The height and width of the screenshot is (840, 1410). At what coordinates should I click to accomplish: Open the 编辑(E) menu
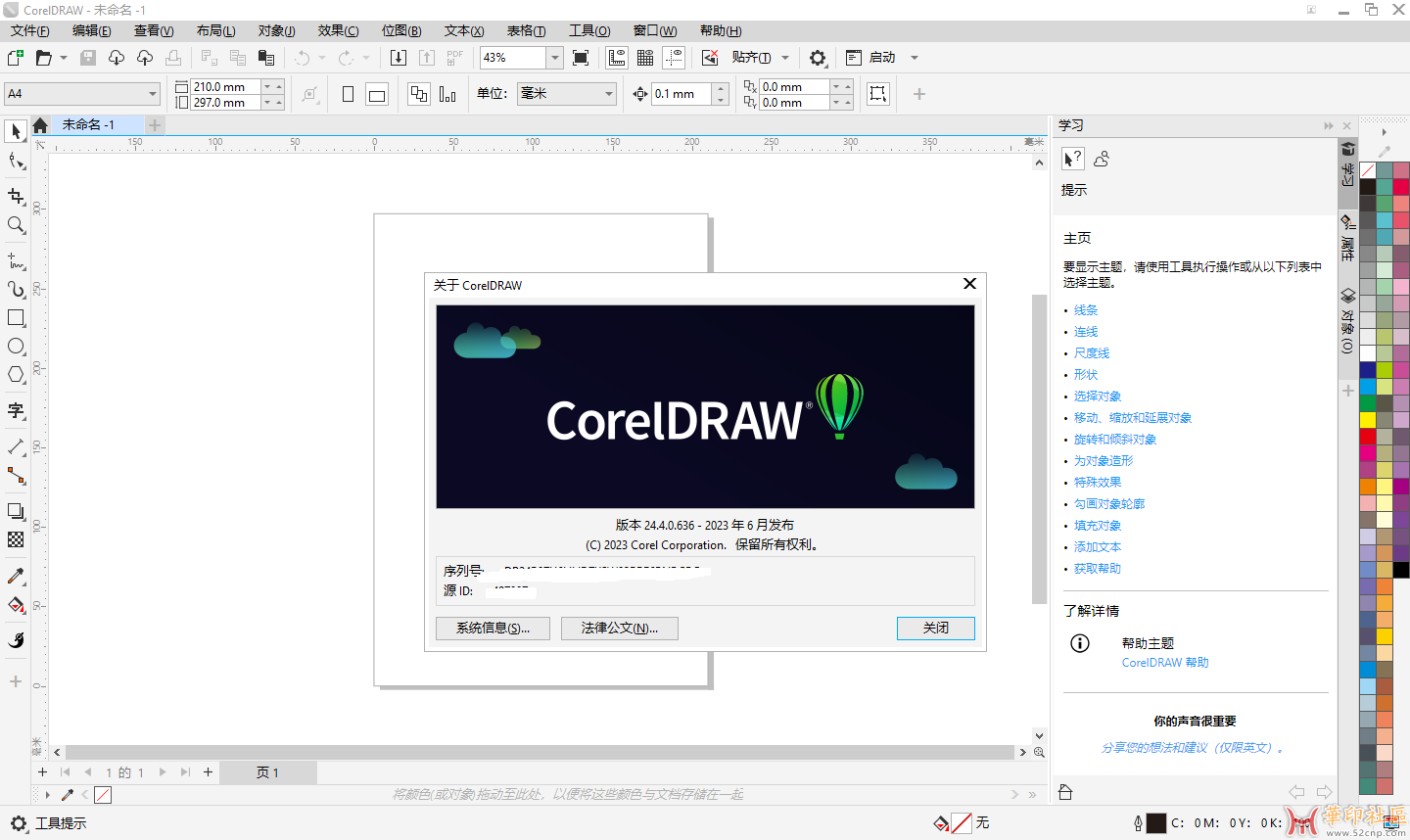coord(92,30)
